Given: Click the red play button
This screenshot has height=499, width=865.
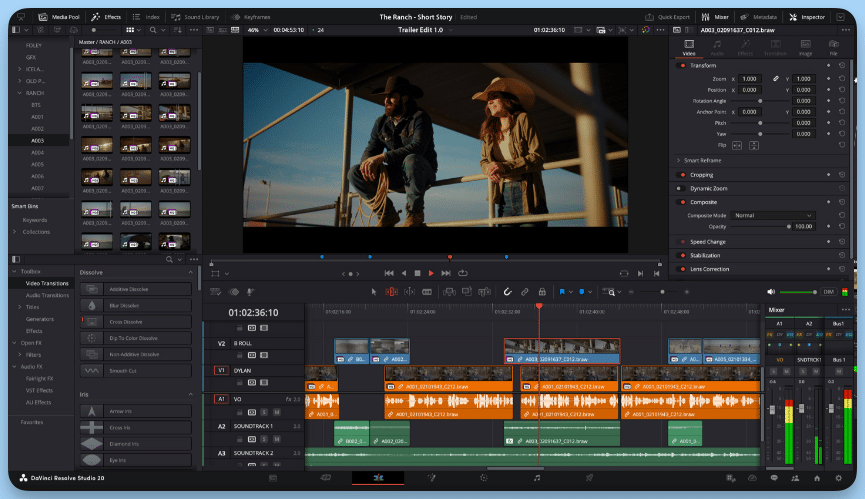Looking at the screenshot, I should click(x=431, y=273).
